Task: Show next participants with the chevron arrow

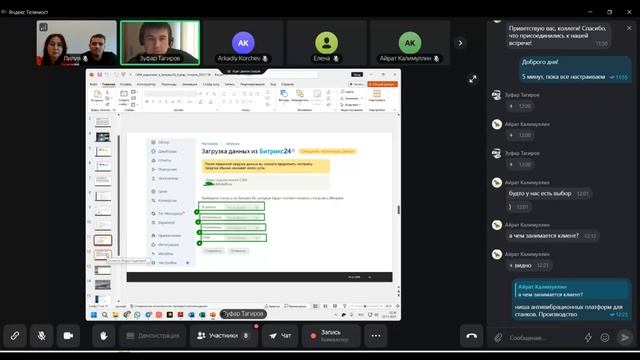Action: click(x=460, y=43)
